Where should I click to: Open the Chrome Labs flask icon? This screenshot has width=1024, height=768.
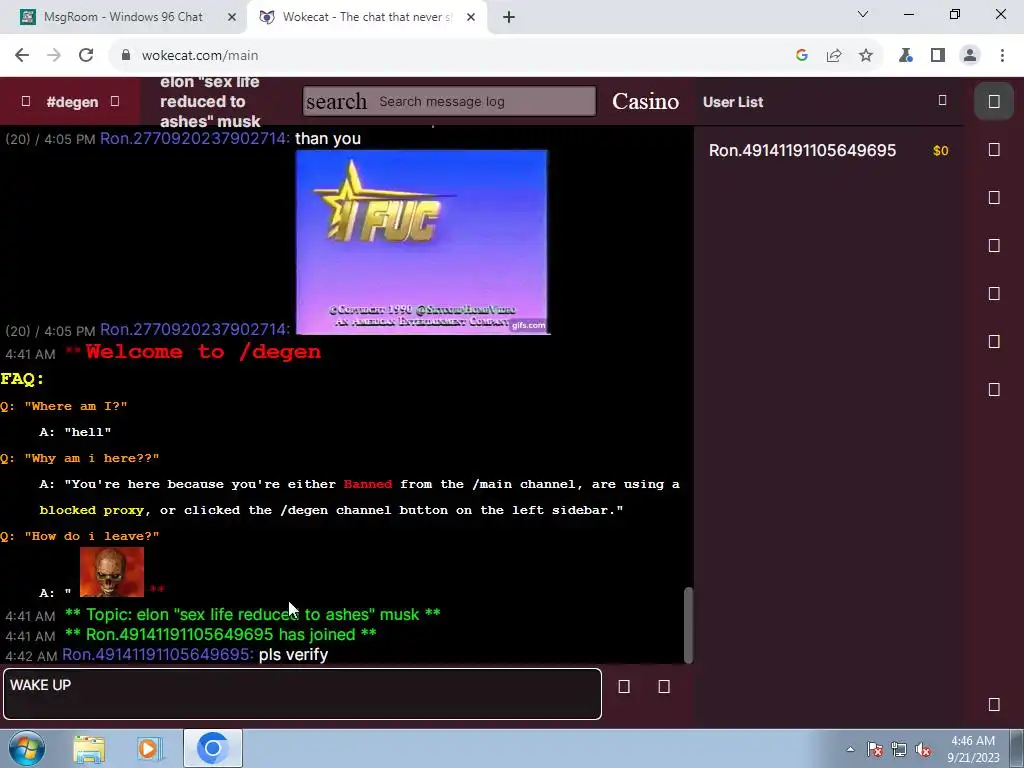point(906,56)
